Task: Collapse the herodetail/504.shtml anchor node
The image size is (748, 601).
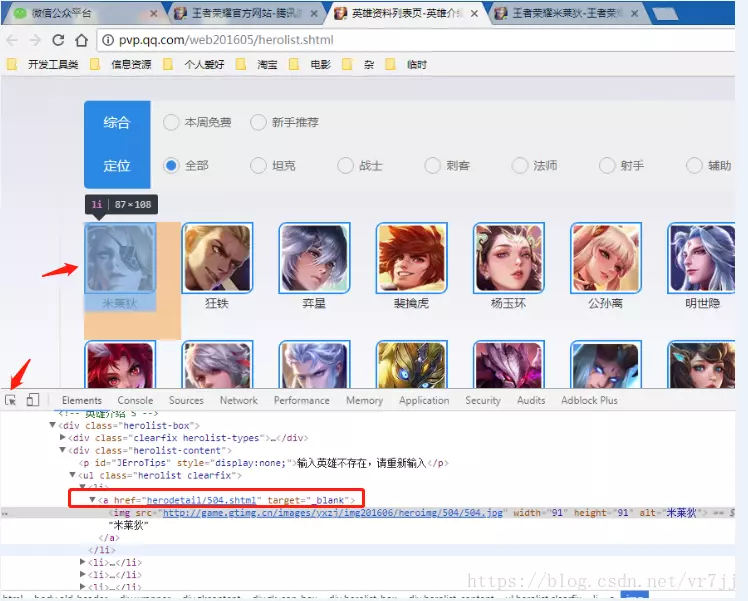Action: click(93, 500)
